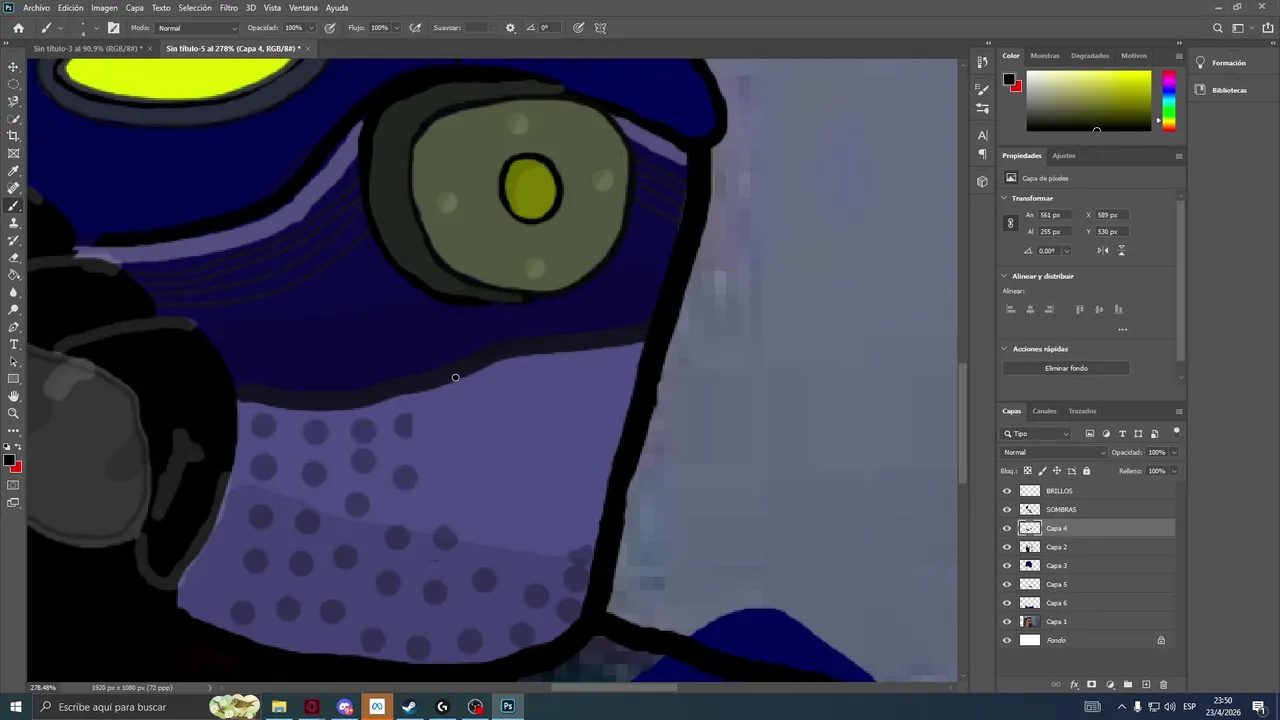This screenshot has width=1280, height=720.
Task: Open the brush Modo dropdown
Action: click(197, 28)
